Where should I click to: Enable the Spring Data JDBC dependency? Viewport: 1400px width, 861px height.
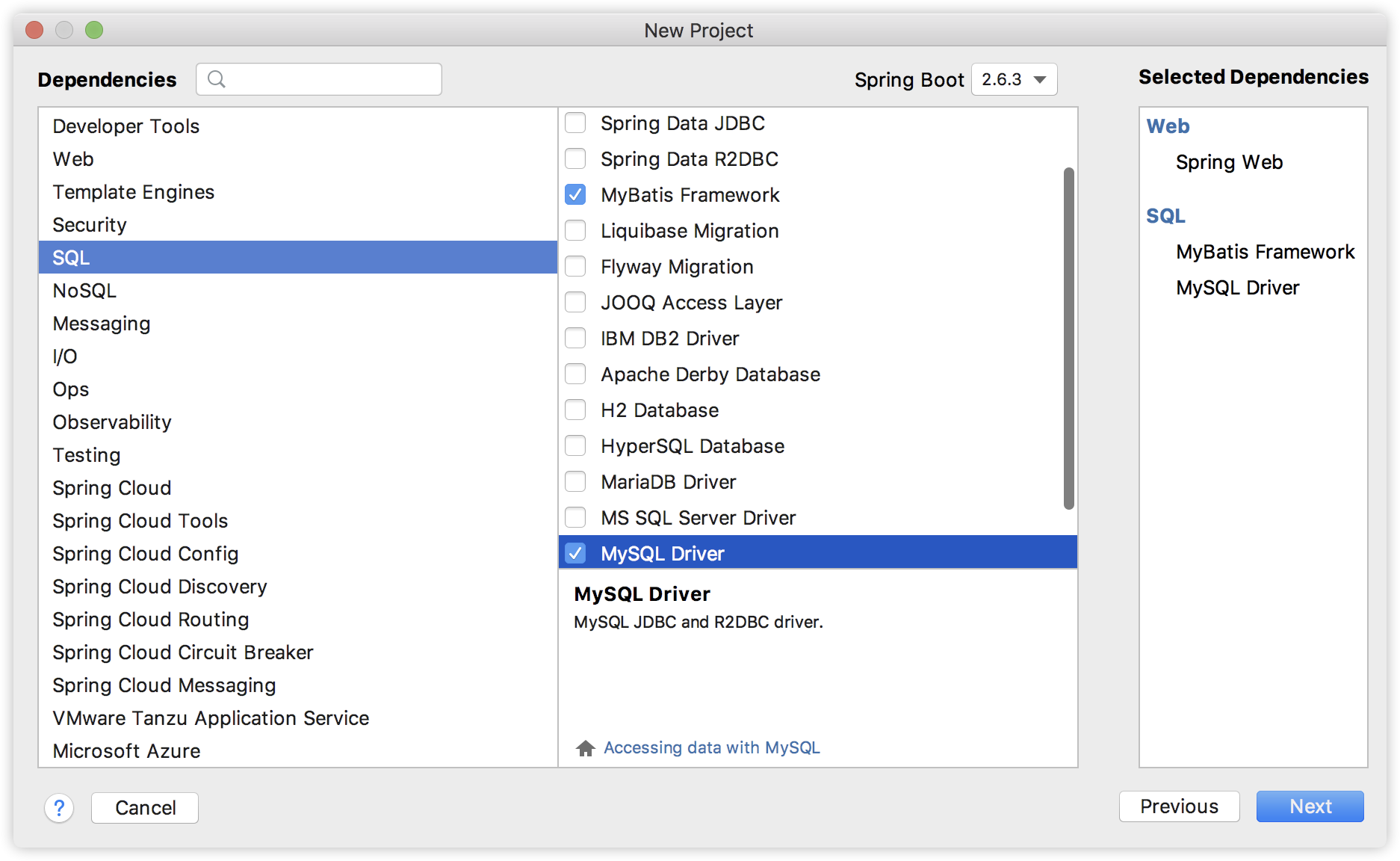(575, 123)
